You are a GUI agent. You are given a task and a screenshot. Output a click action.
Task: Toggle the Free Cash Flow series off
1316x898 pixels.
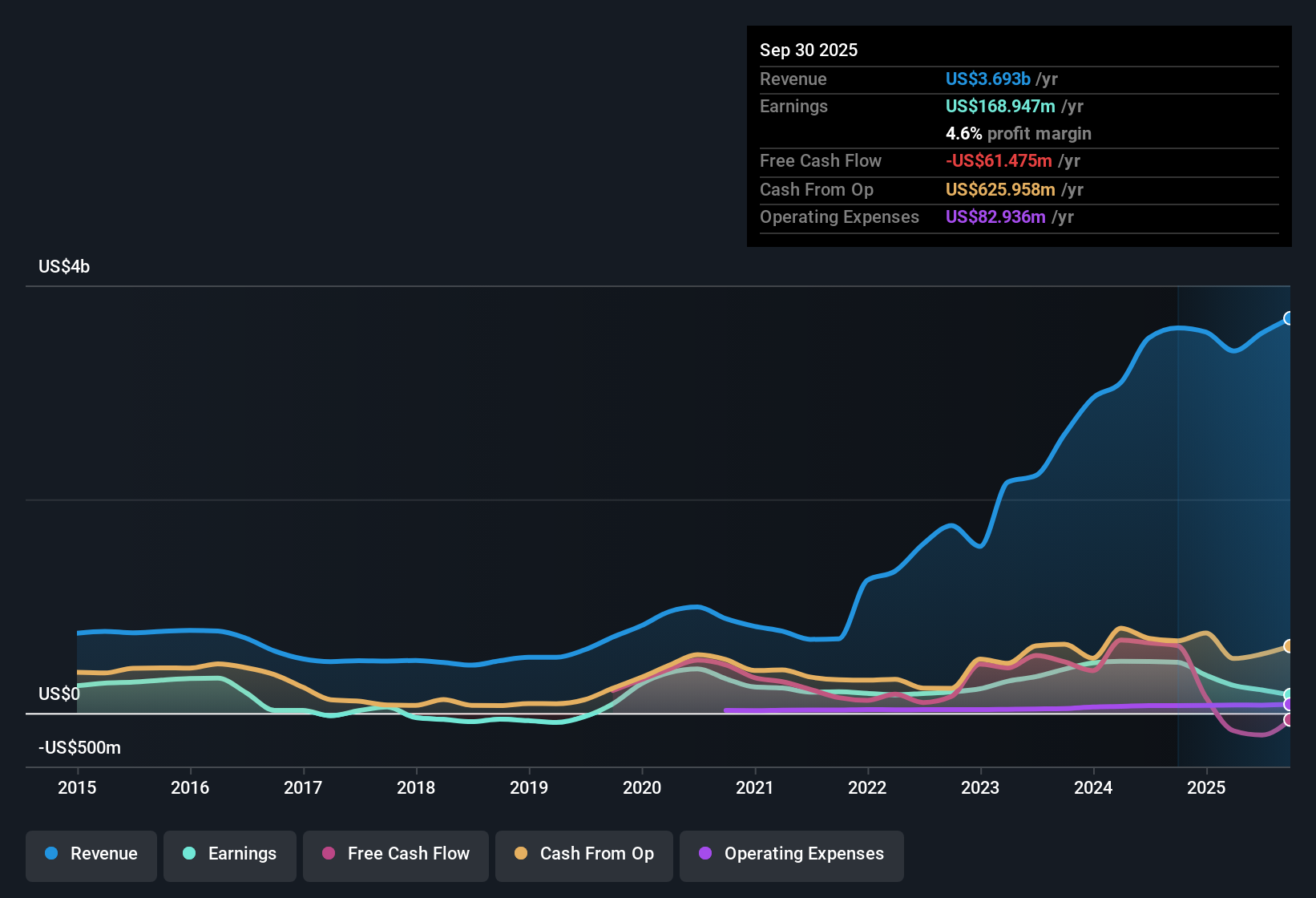(x=395, y=854)
